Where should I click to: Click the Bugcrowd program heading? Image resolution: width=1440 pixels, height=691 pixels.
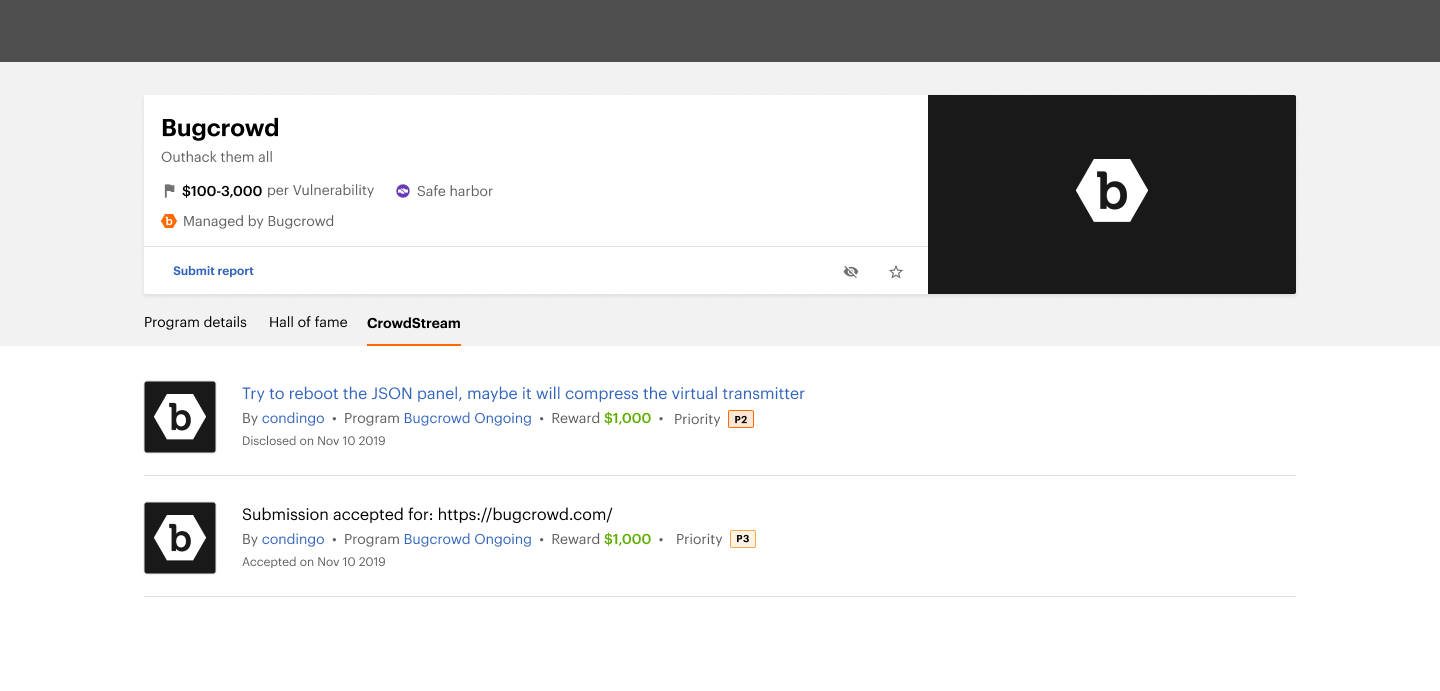point(220,128)
